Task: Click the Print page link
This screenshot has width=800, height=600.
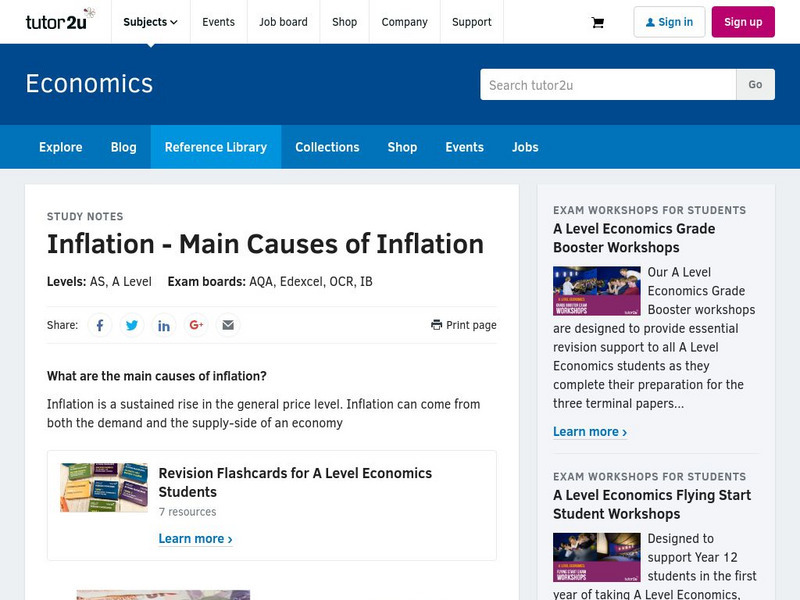Action: coord(463,325)
